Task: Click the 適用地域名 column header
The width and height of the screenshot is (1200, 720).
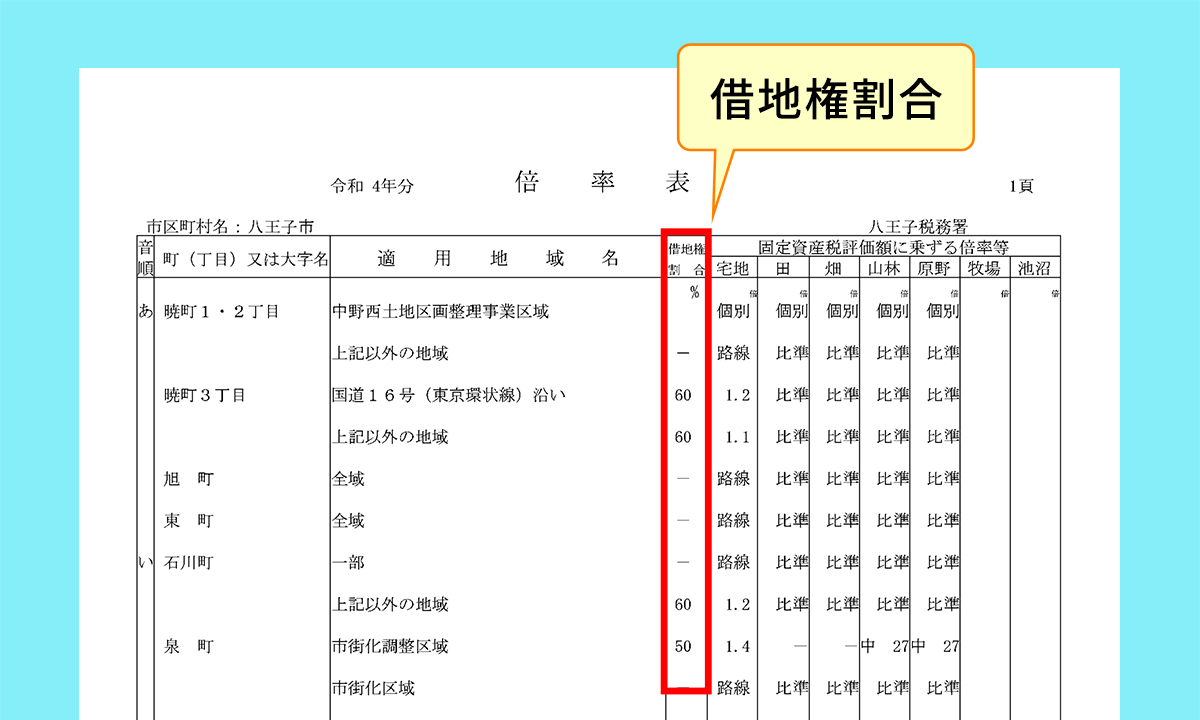Action: coord(498,259)
